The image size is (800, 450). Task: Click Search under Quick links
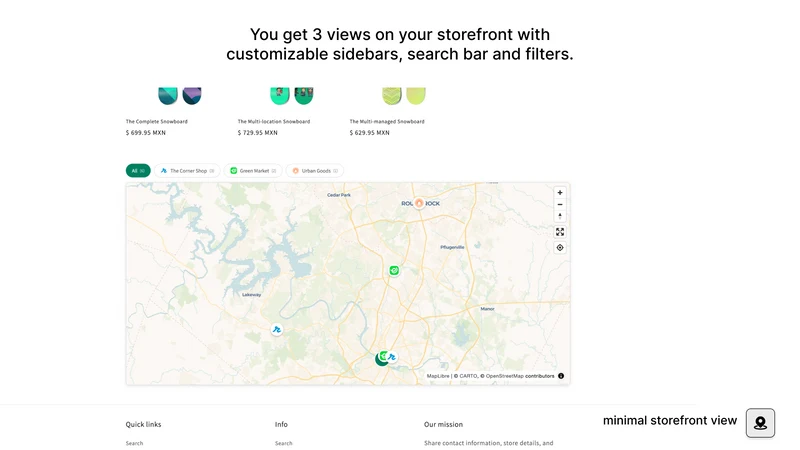click(x=135, y=443)
